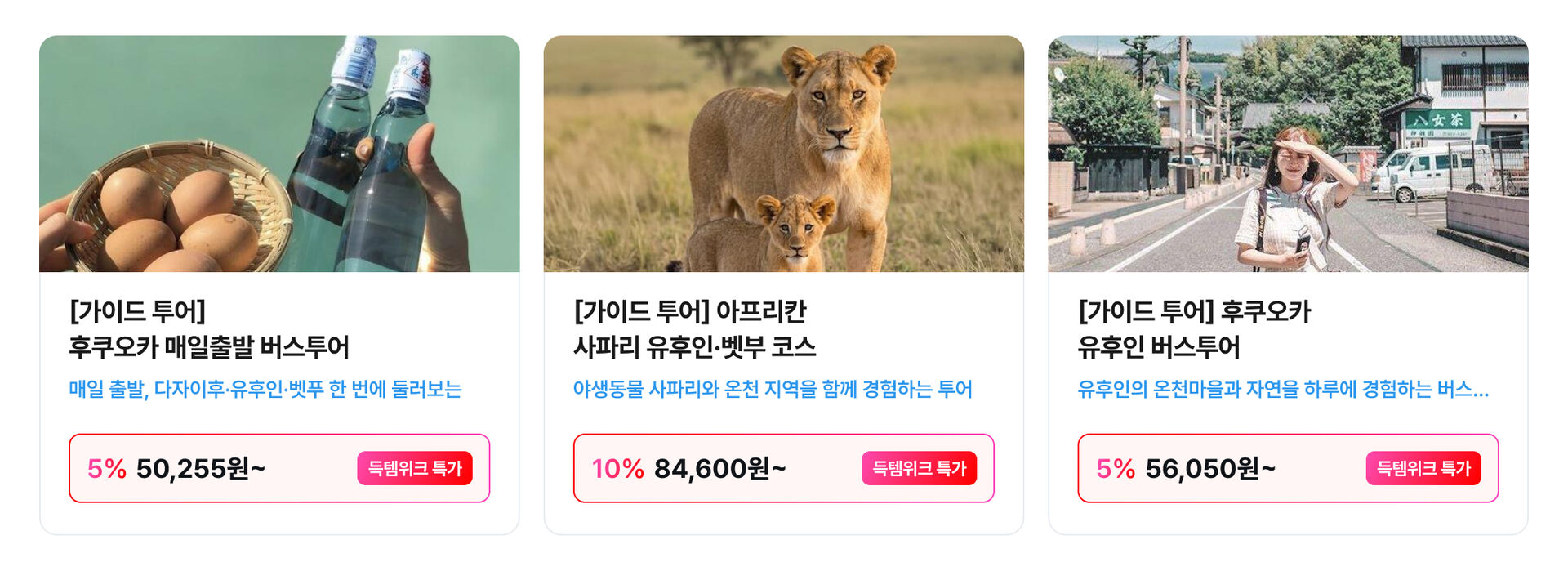Open 아프리칸 사파리 유후인·벳부 코스 title
This screenshot has width=1568, height=571.
click(694, 347)
